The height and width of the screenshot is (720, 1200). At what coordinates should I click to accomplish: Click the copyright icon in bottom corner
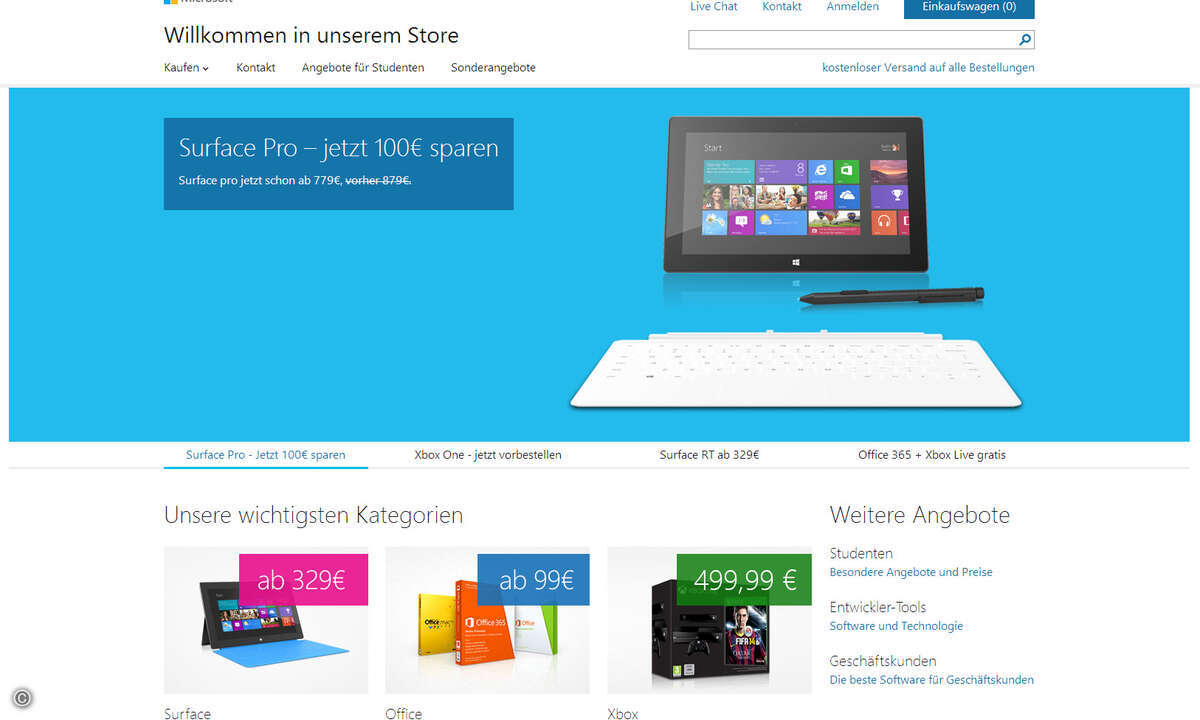[22, 698]
